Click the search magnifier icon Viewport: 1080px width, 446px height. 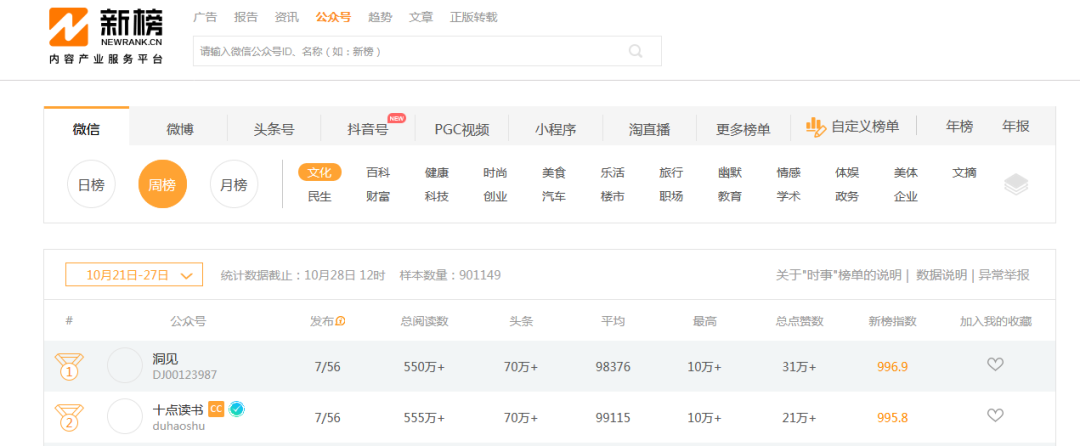click(x=635, y=51)
